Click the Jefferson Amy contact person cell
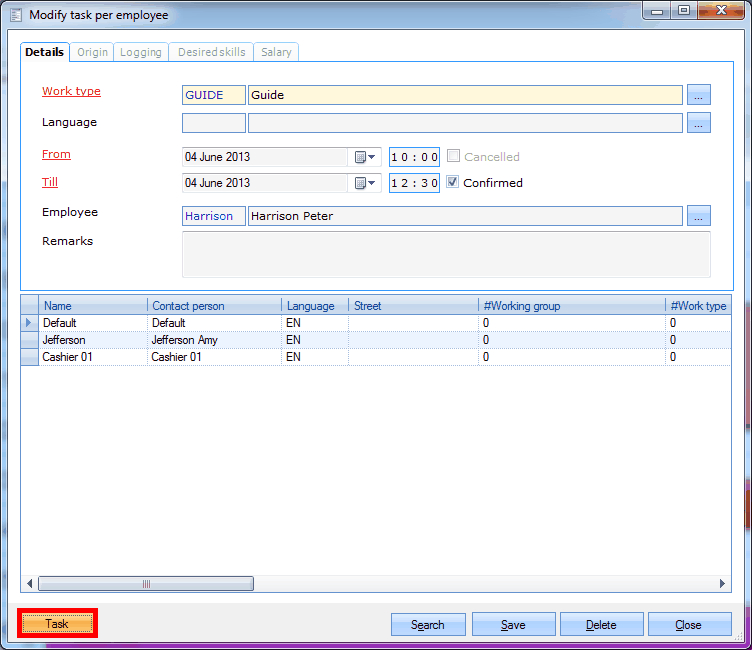The height and width of the screenshot is (650, 752). point(214,340)
